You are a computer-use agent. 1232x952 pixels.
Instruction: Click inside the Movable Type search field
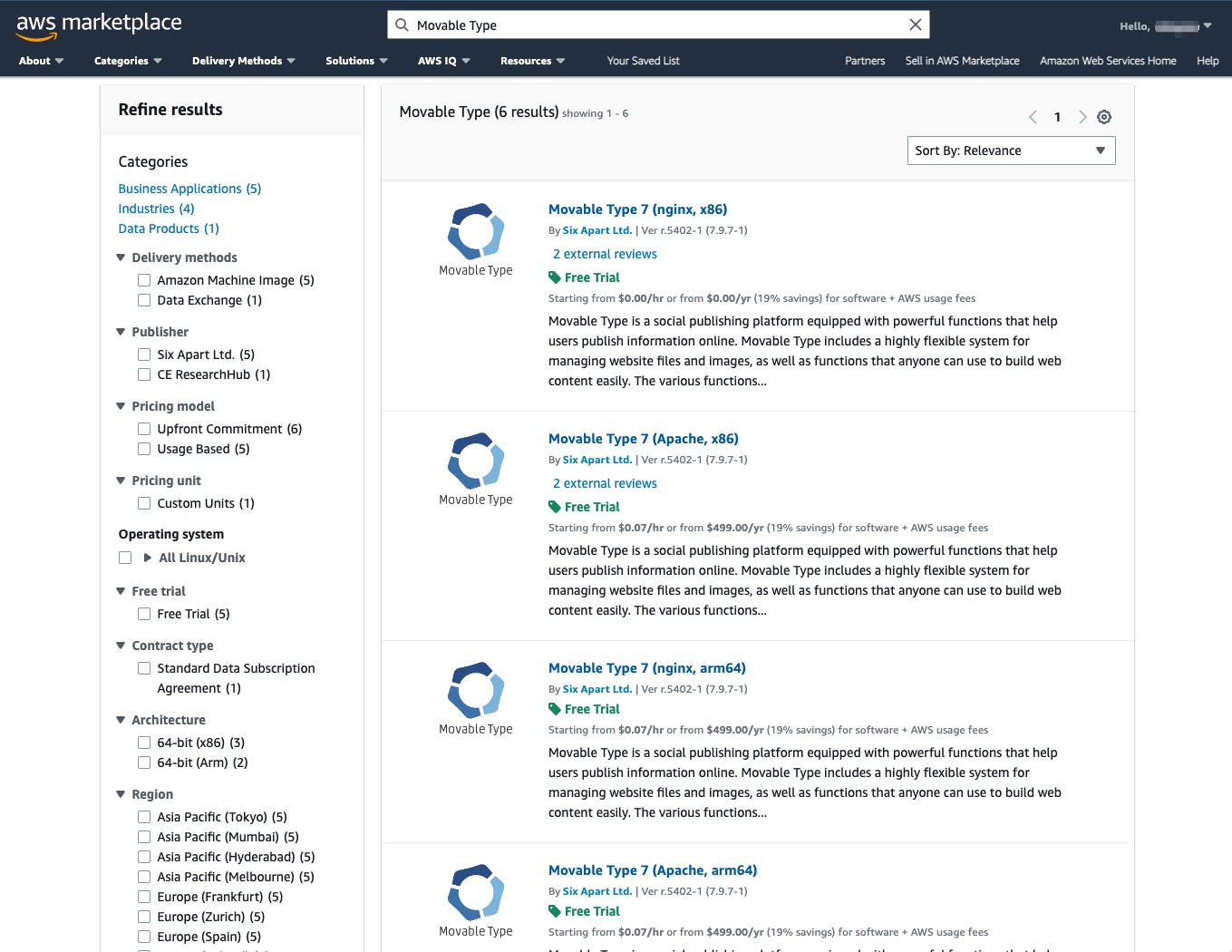point(653,25)
